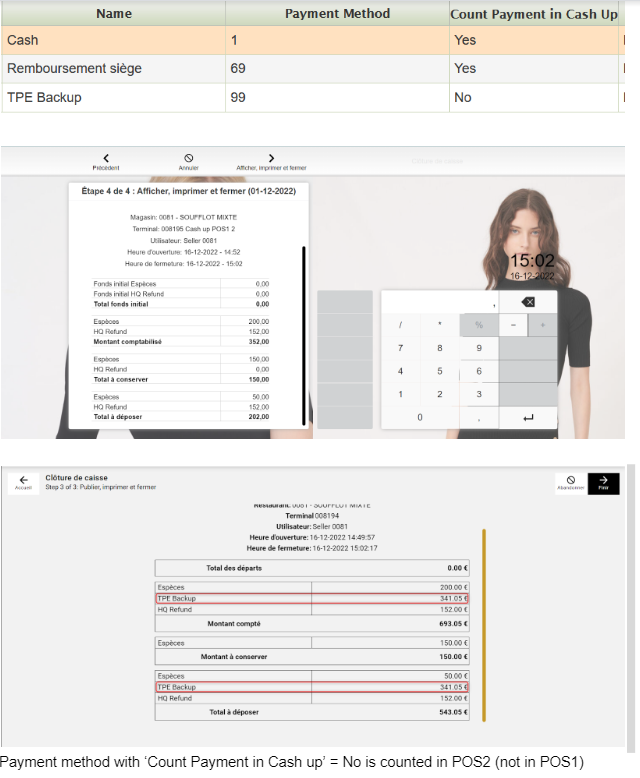Click the orange scrollbar in Clôture de caisse

[x=484, y=625]
